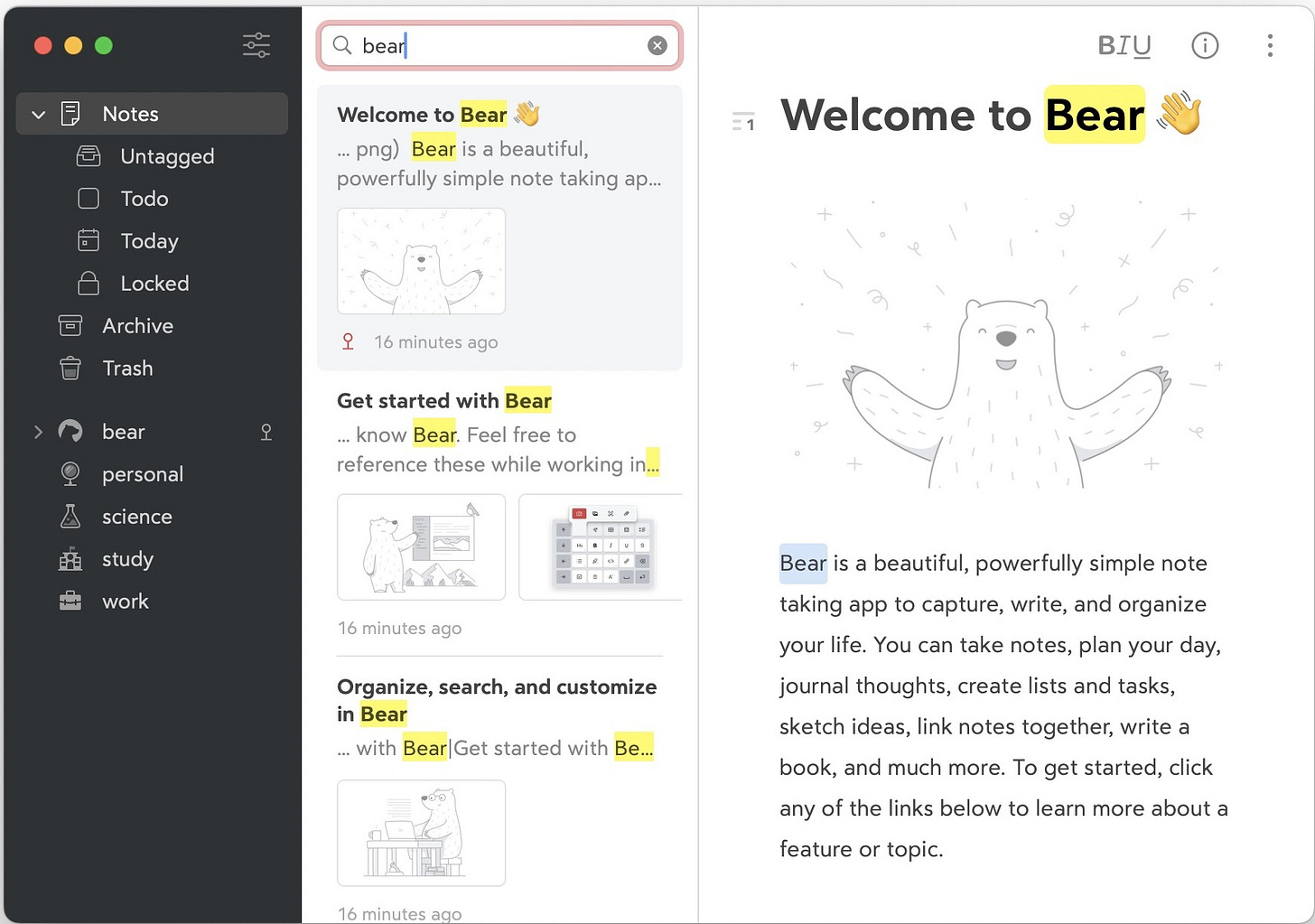Open the note info panel icon

point(1205,45)
